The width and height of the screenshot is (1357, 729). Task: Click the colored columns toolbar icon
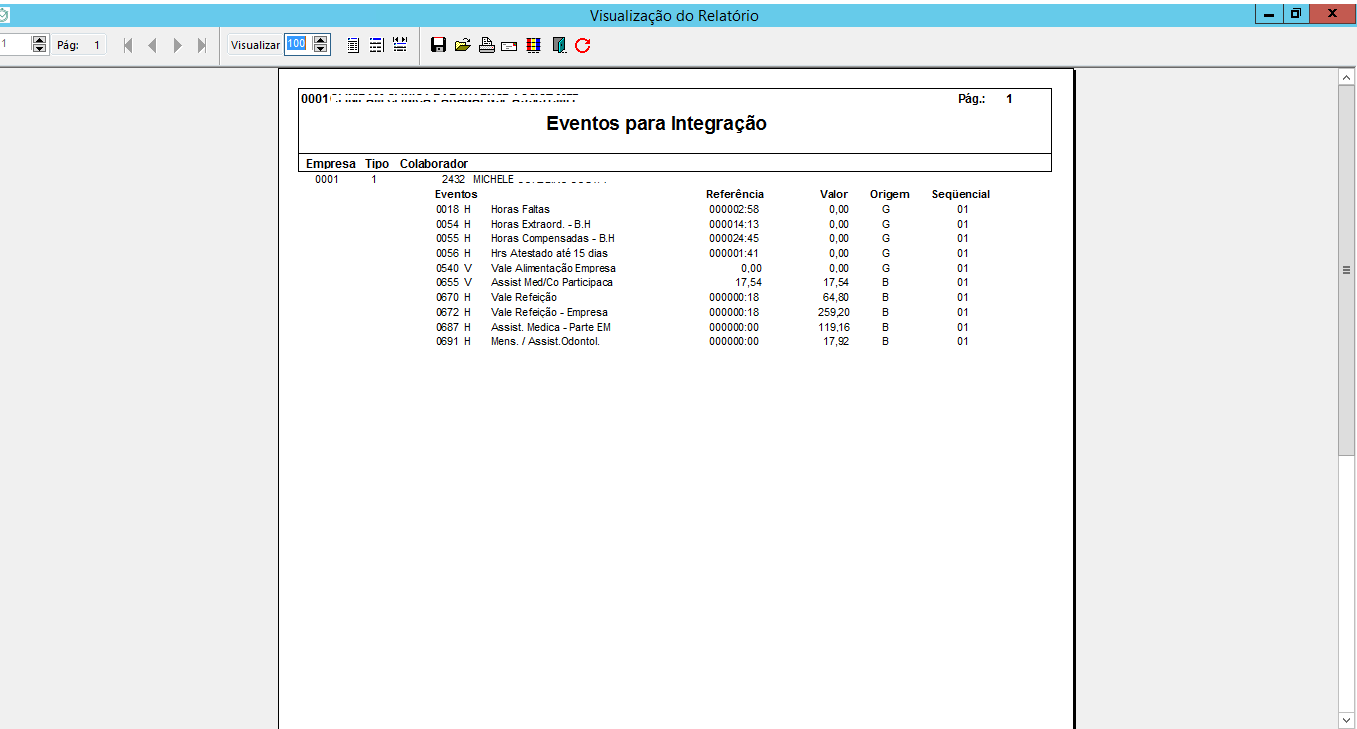[534, 45]
